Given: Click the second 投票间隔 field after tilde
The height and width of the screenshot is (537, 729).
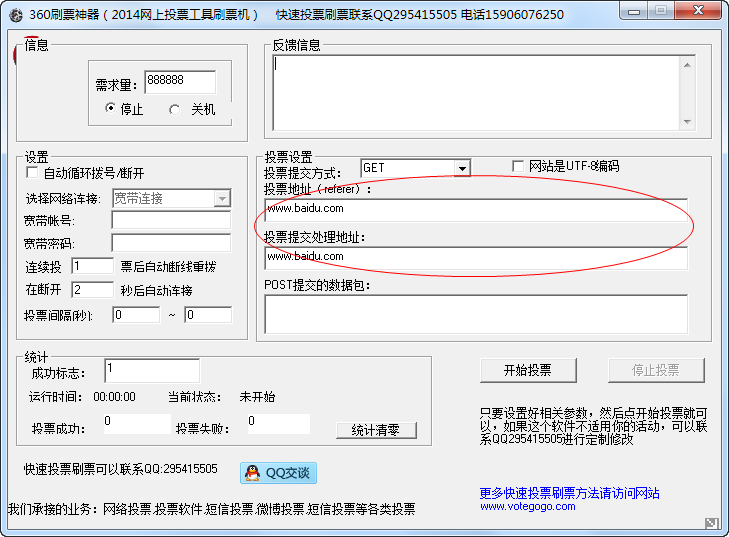Looking at the screenshot, I should (208, 315).
